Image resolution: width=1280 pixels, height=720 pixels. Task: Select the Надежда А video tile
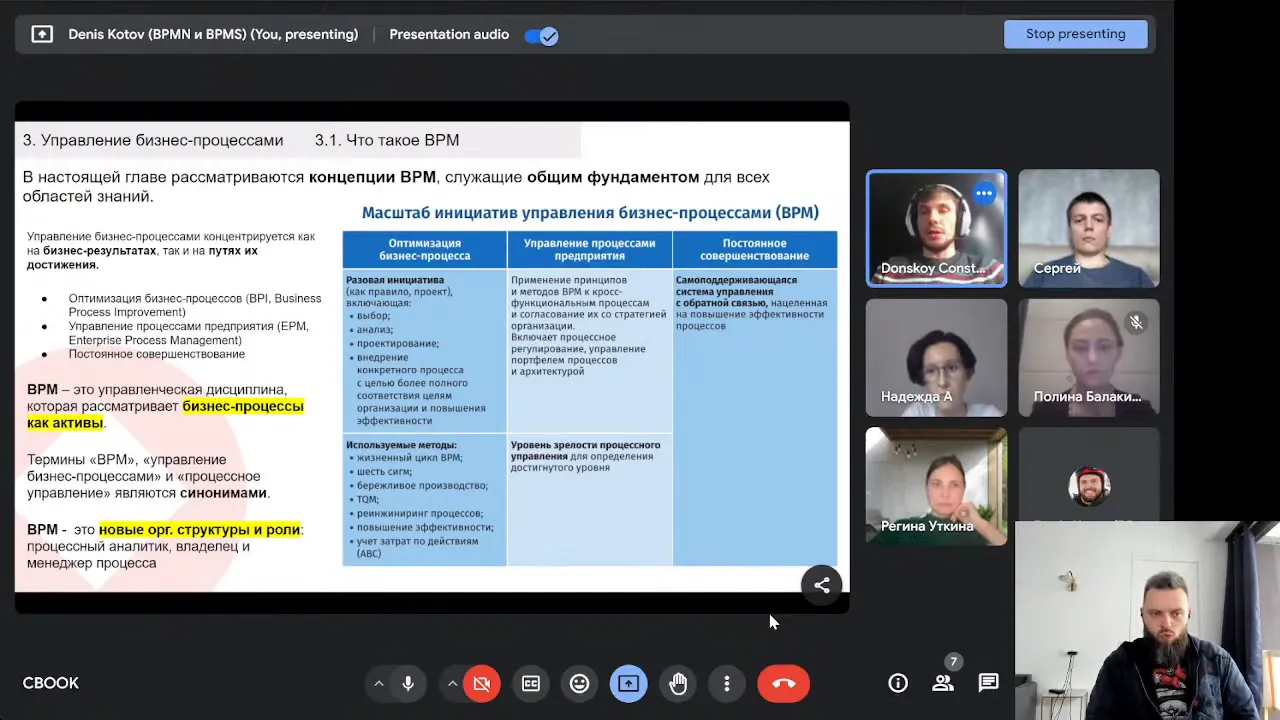pyautogui.click(x=936, y=357)
